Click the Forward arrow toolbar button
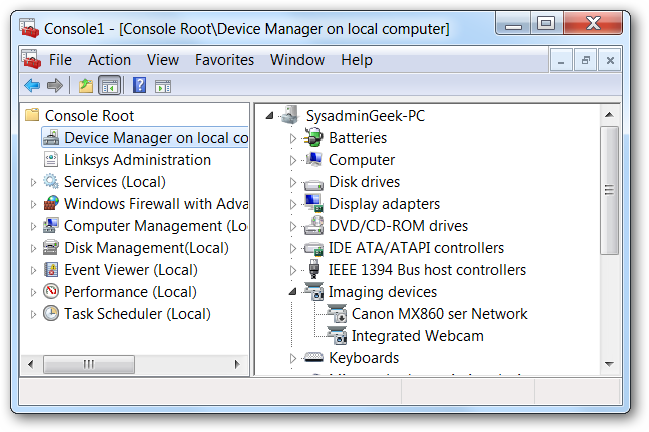 (54, 86)
